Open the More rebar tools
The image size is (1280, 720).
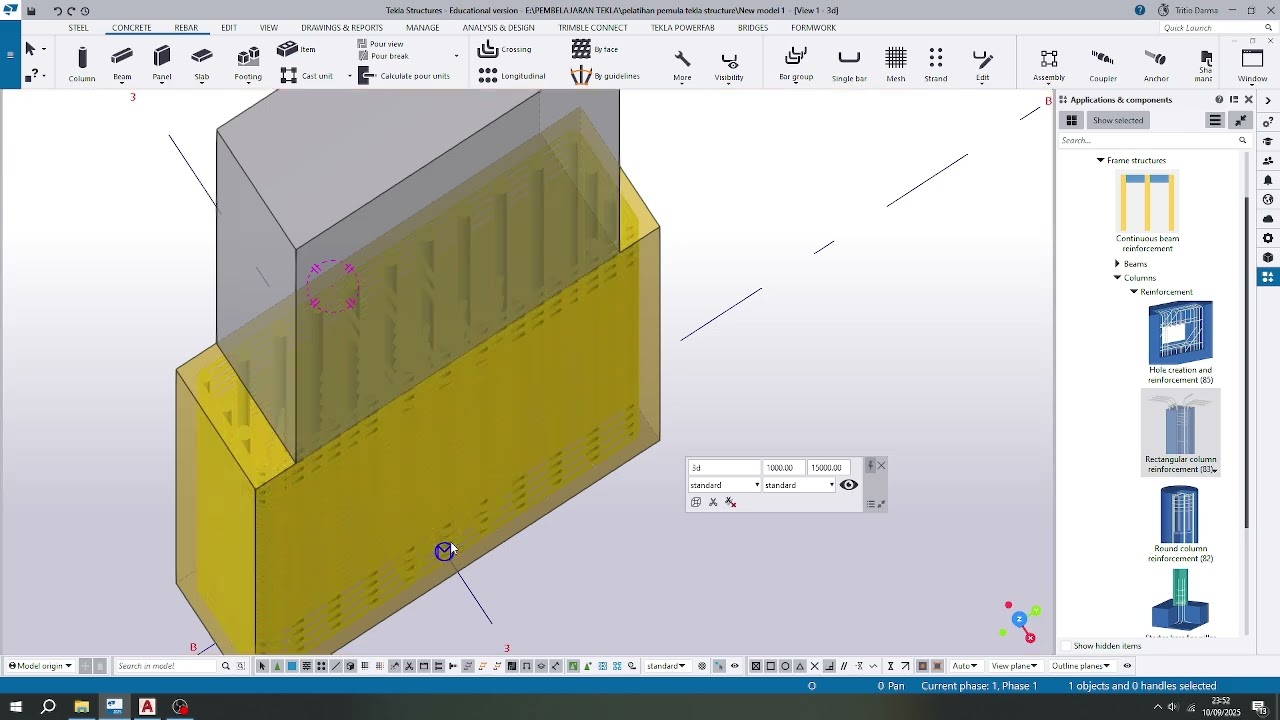point(682,66)
